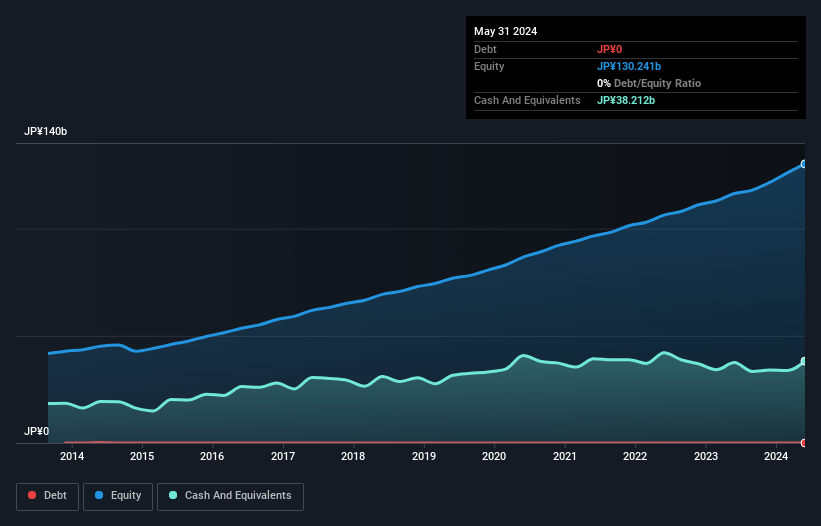Click the May 31 2024 tooltip date

505,31
